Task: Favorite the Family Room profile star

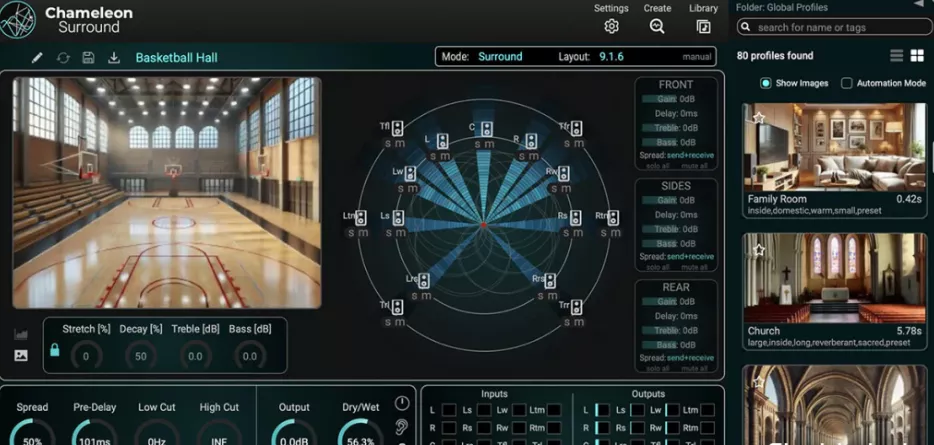Action: click(x=758, y=118)
